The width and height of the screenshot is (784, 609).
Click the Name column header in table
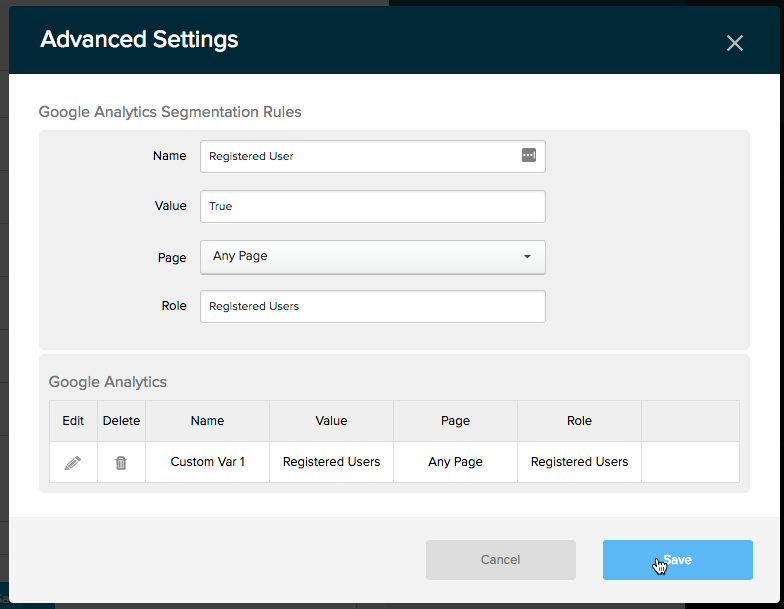click(207, 421)
